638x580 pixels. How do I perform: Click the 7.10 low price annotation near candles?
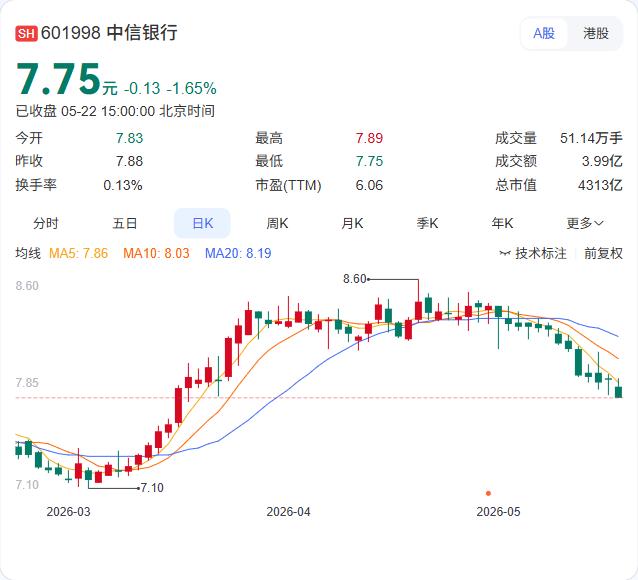coord(152,488)
